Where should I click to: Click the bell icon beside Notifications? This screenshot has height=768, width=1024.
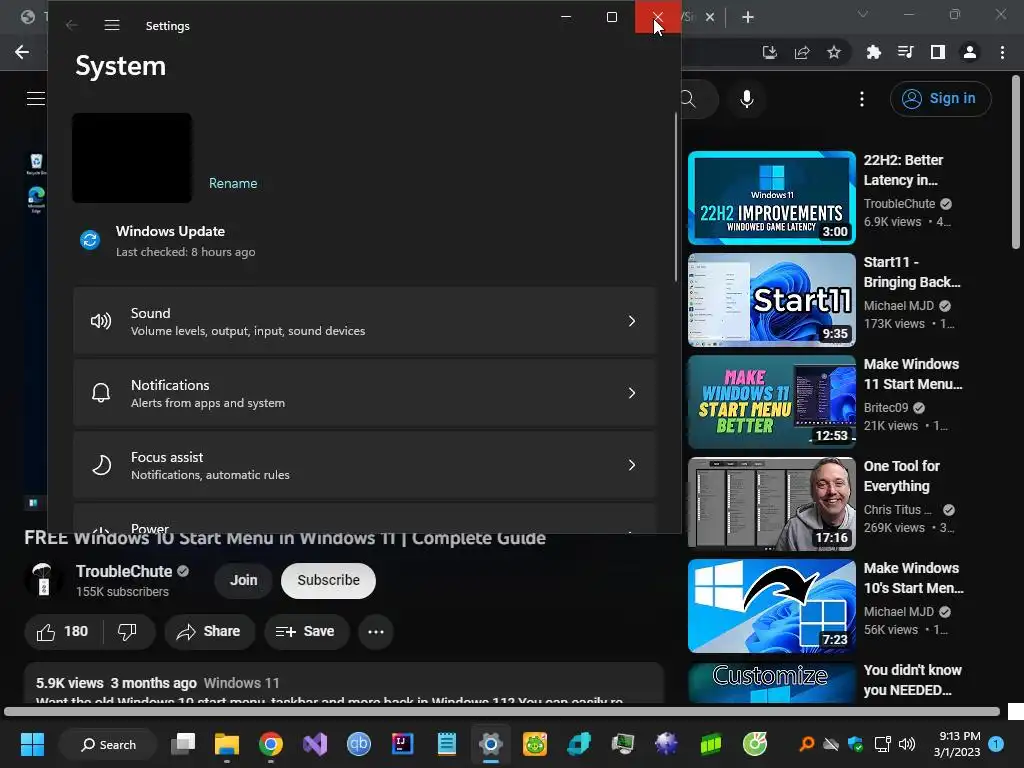tap(101, 393)
